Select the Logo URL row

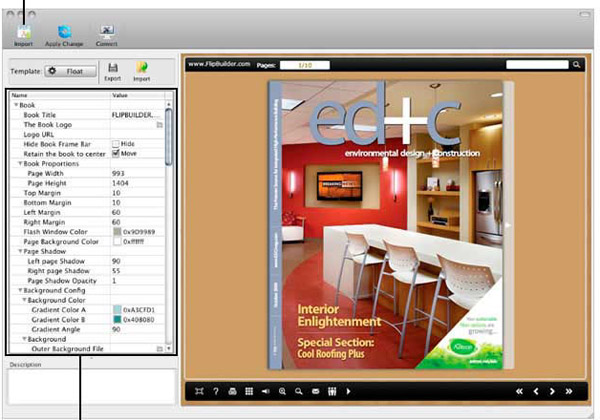pos(88,134)
